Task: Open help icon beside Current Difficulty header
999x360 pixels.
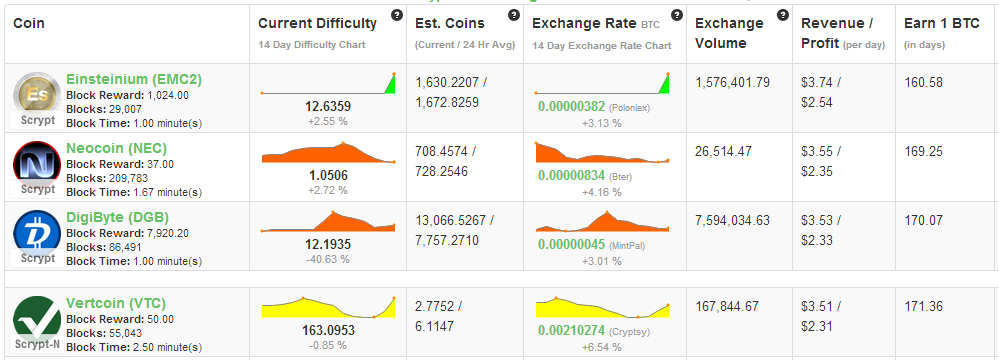Action: click(397, 15)
